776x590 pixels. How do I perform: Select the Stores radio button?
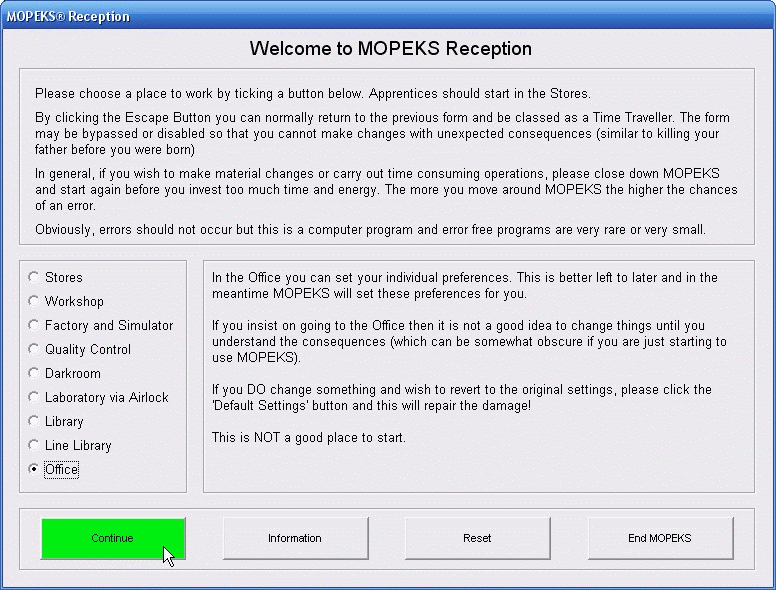click(55, 277)
